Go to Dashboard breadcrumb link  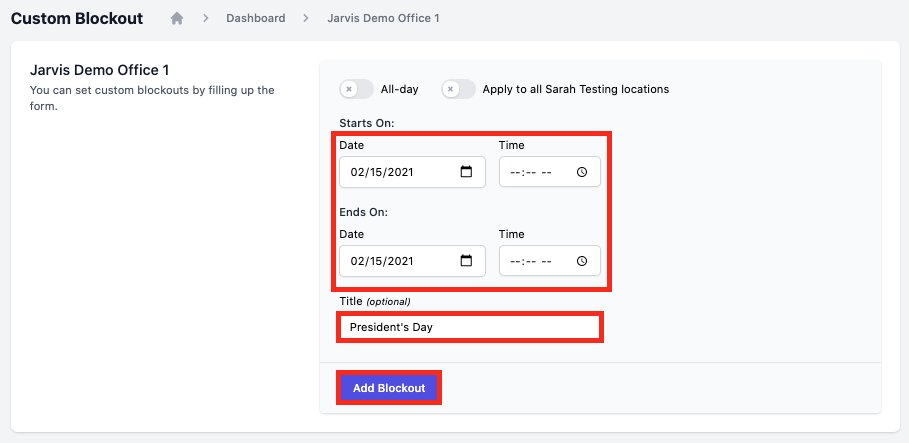click(x=256, y=18)
